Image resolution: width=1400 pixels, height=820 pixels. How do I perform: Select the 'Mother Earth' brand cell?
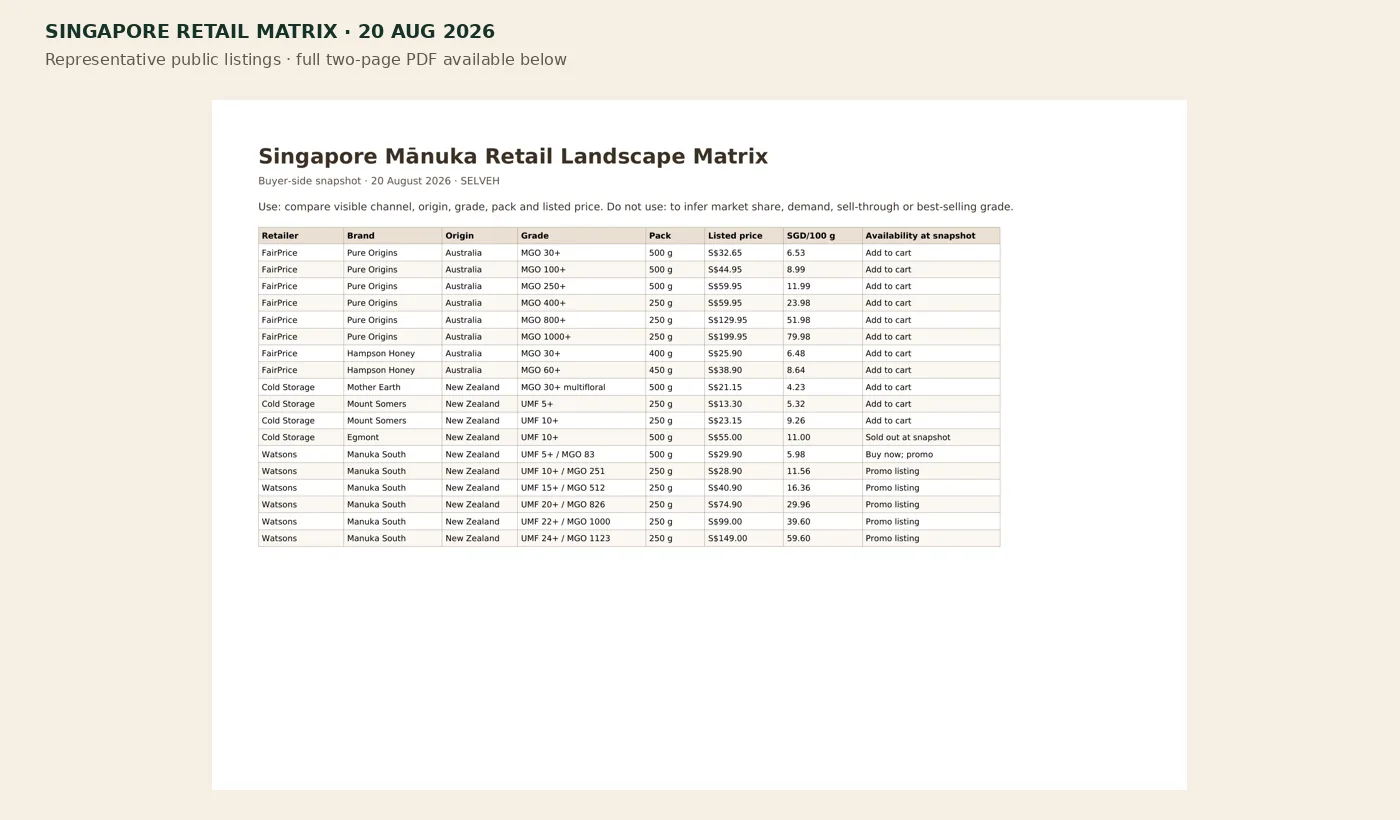tap(393, 387)
